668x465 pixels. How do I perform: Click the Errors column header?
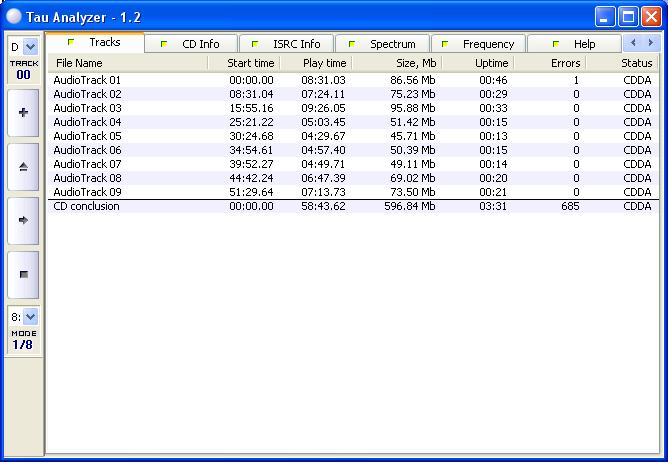[x=549, y=63]
